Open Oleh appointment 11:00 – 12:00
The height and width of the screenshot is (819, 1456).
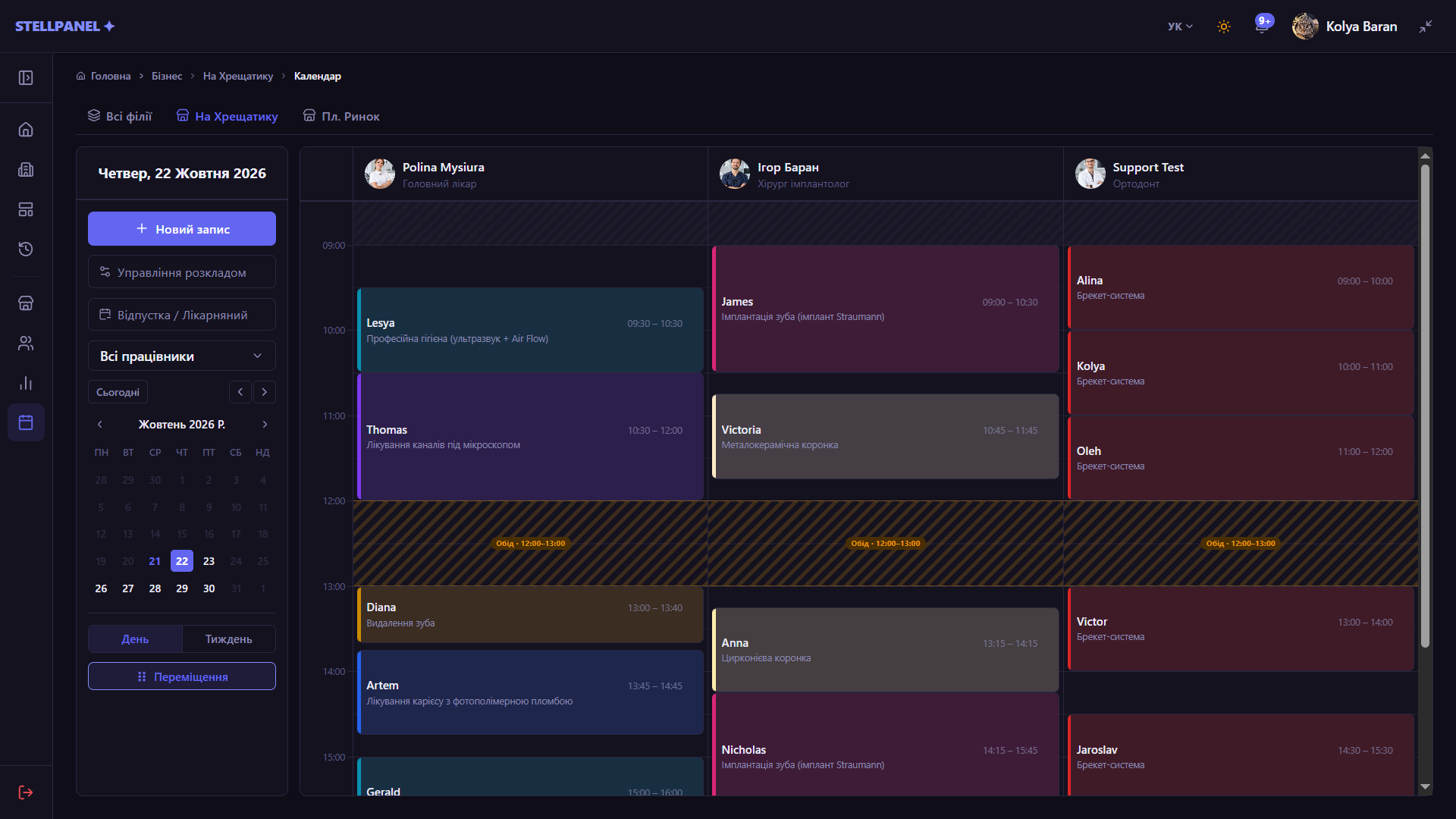1241,458
